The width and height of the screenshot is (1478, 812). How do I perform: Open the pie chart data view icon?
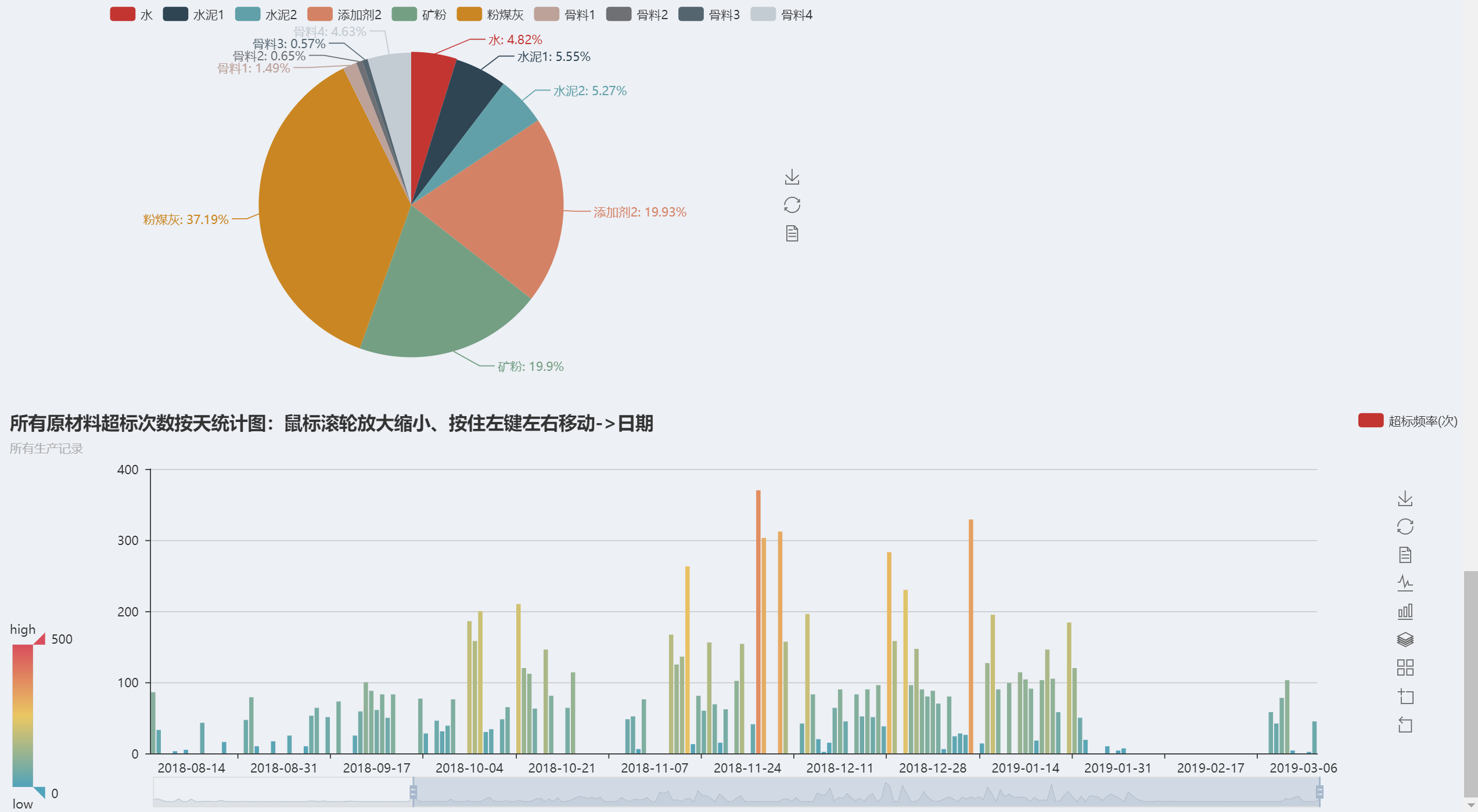pos(792,233)
